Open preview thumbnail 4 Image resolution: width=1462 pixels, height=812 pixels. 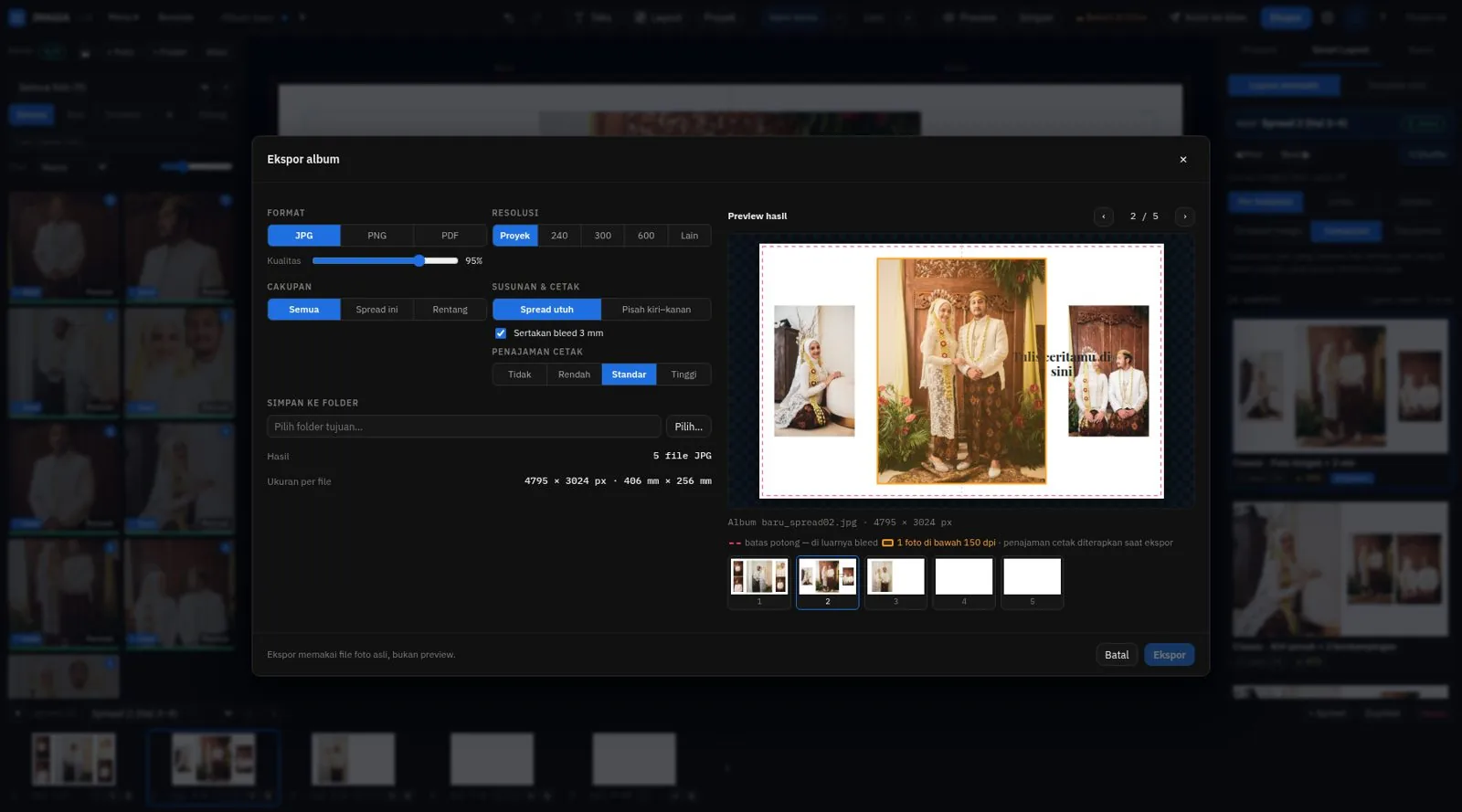pos(964,582)
